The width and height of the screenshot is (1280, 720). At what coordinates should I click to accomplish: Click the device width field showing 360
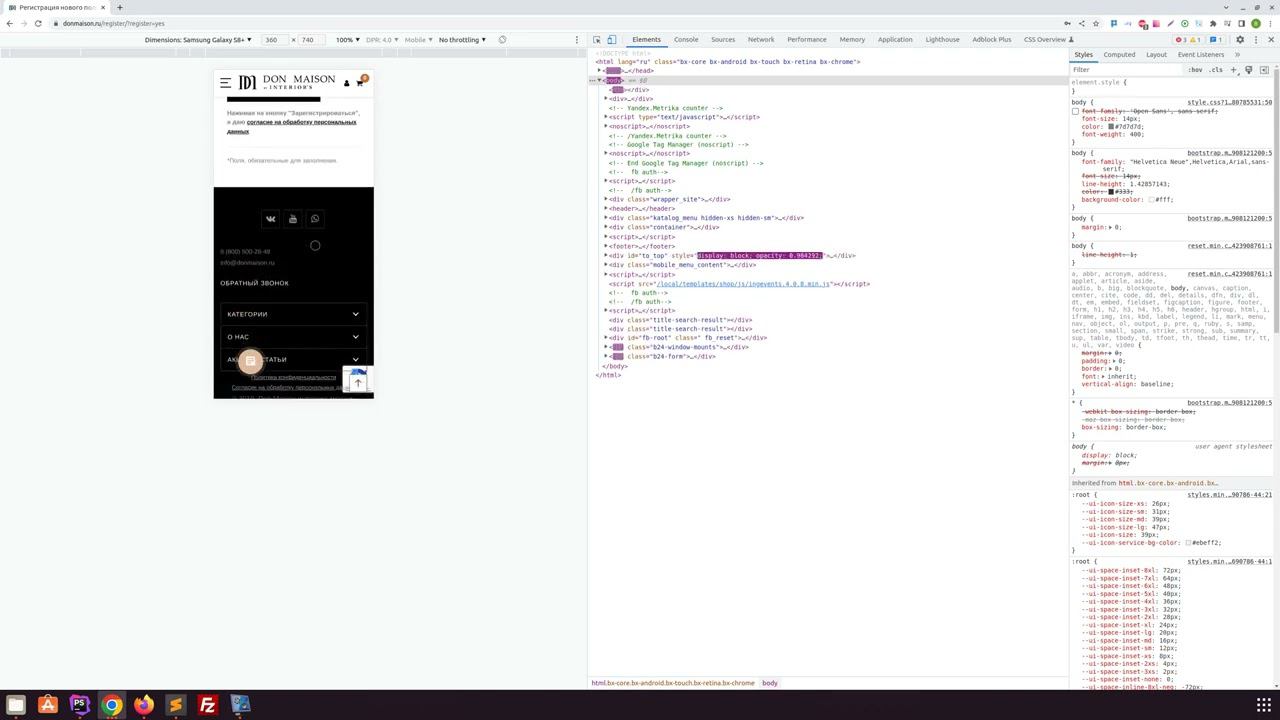(x=274, y=40)
